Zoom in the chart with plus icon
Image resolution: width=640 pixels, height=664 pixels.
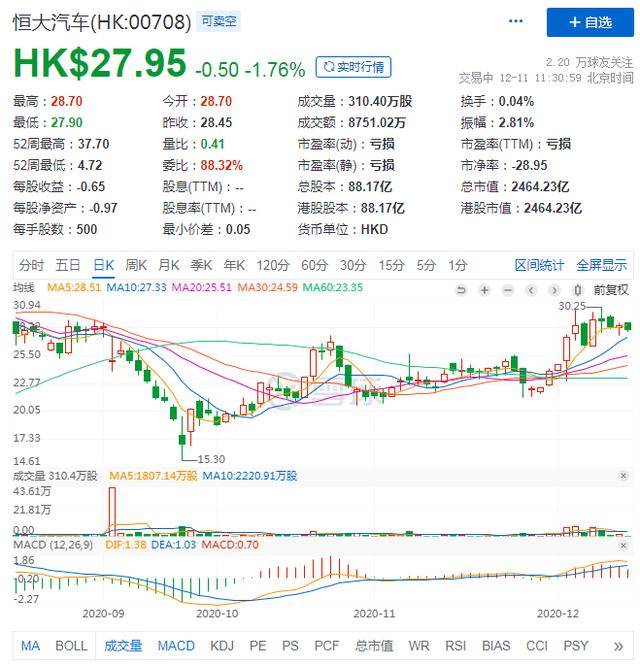click(x=485, y=290)
